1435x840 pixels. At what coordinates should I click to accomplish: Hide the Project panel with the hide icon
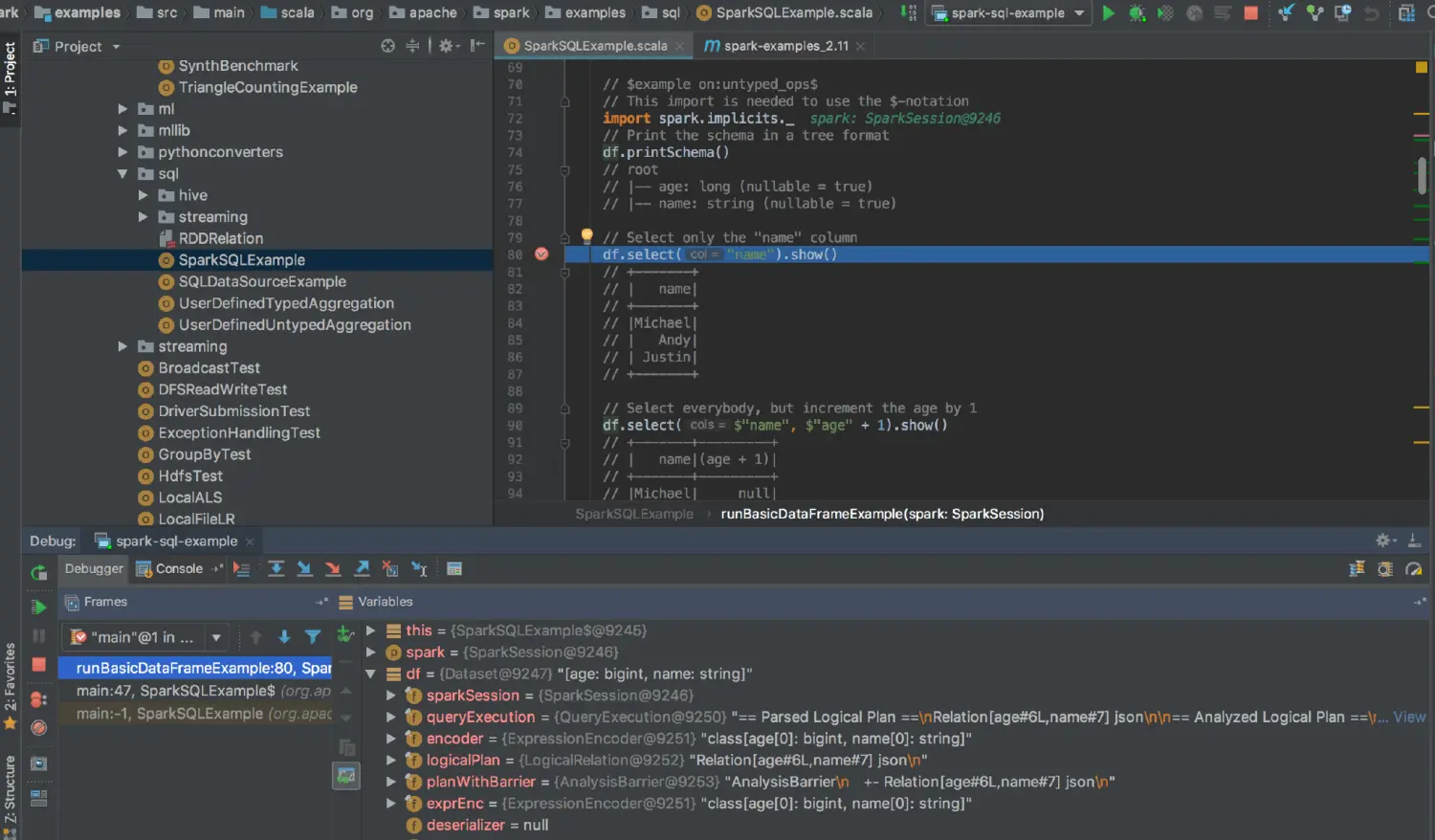(x=477, y=46)
